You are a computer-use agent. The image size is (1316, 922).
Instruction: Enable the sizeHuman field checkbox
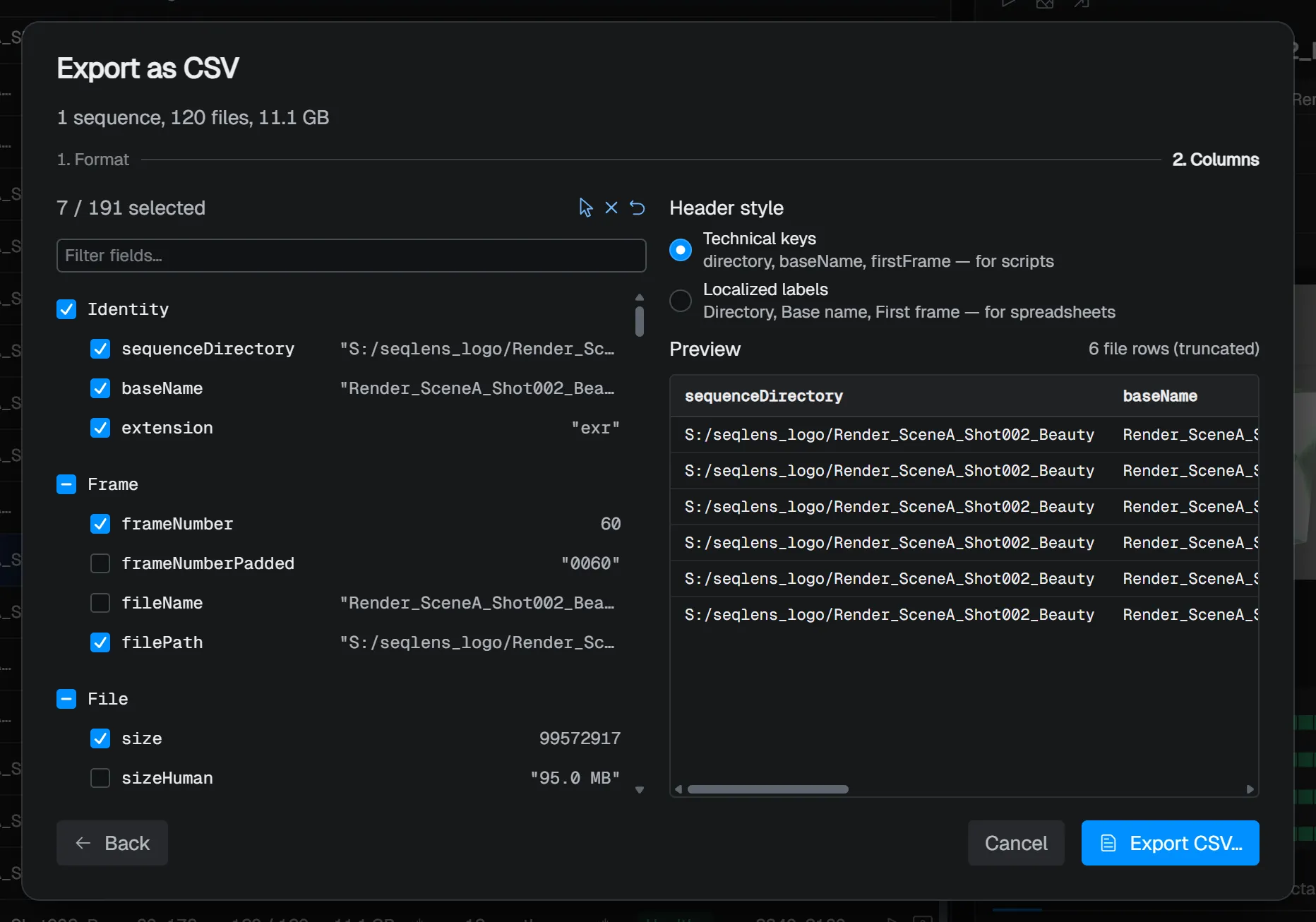coord(100,778)
